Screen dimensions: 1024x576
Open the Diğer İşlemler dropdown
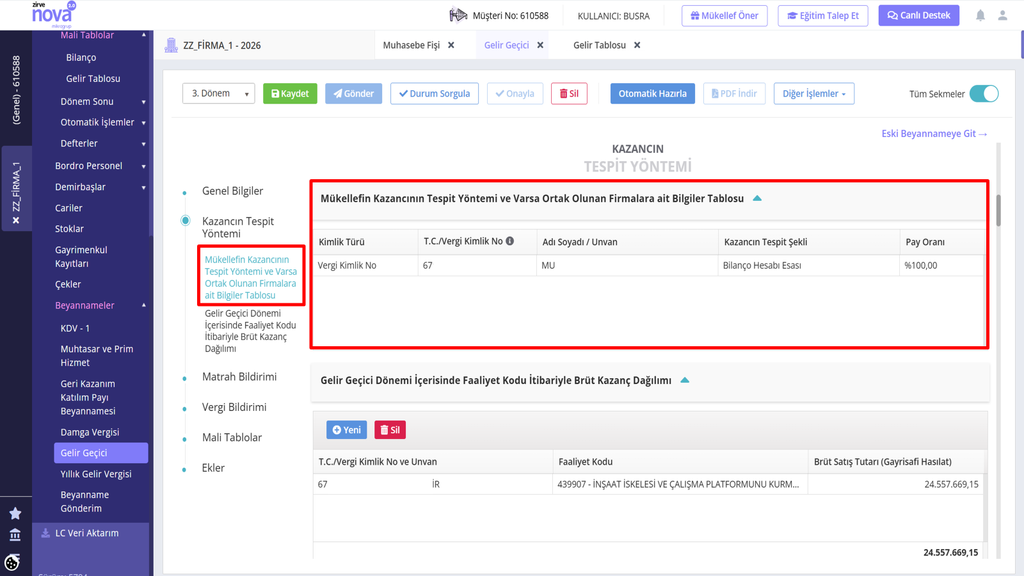[x=814, y=93]
